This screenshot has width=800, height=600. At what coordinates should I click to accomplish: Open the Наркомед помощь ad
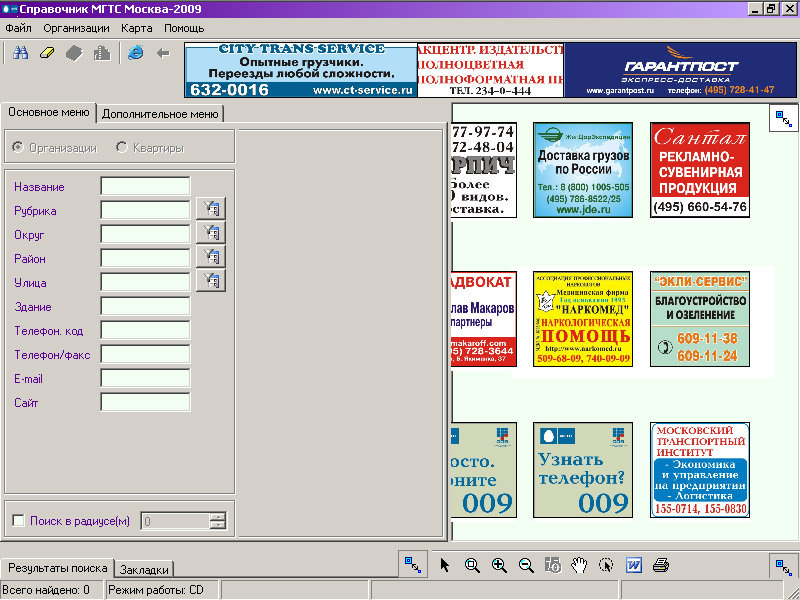[583, 319]
